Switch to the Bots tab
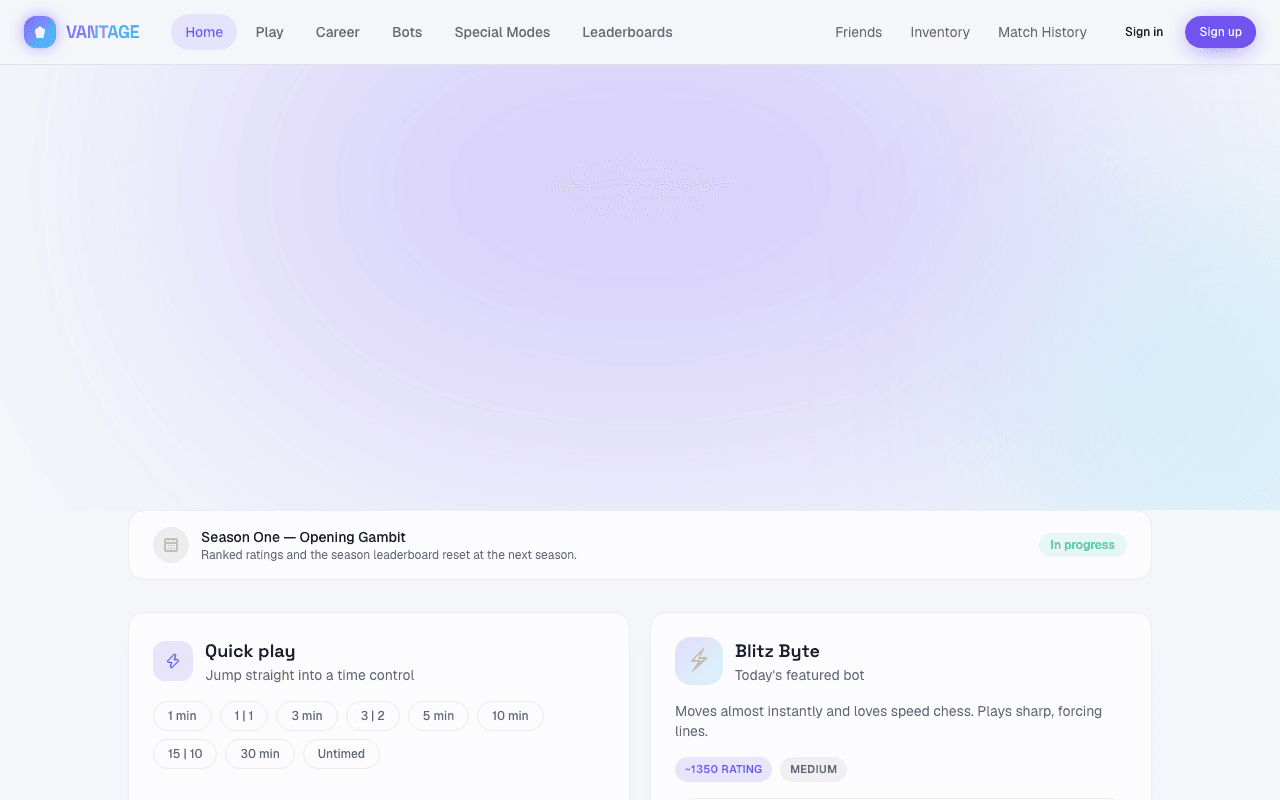This screenshot has width=1280, height=800. 407,32
